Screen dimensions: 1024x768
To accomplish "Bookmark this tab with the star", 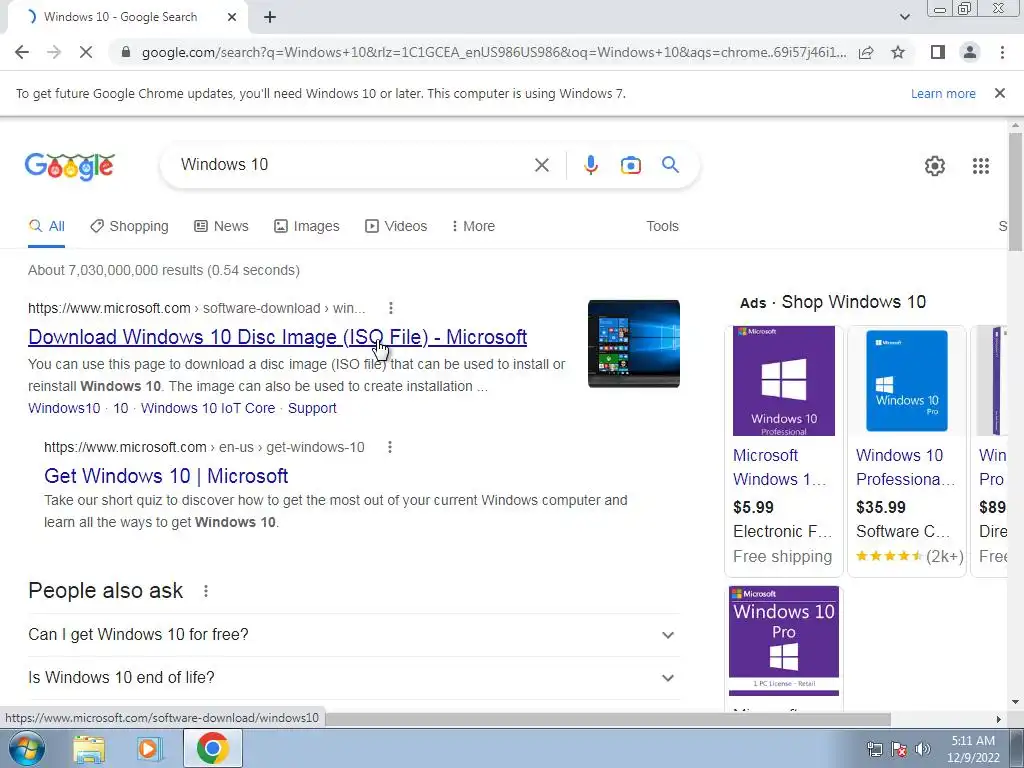I will (898, 52).
